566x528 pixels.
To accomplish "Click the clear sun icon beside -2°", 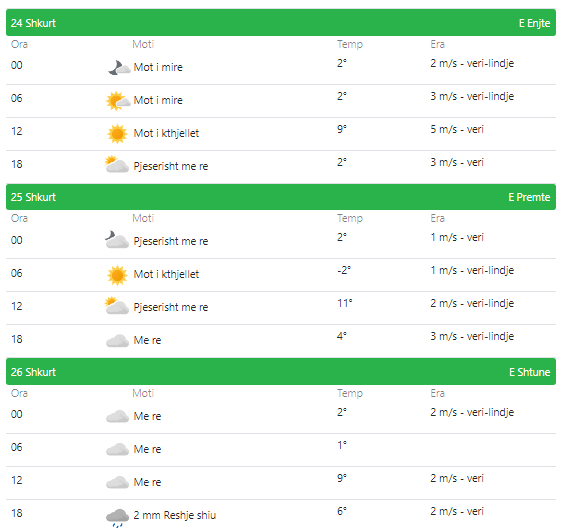I will tap(117, 275).
